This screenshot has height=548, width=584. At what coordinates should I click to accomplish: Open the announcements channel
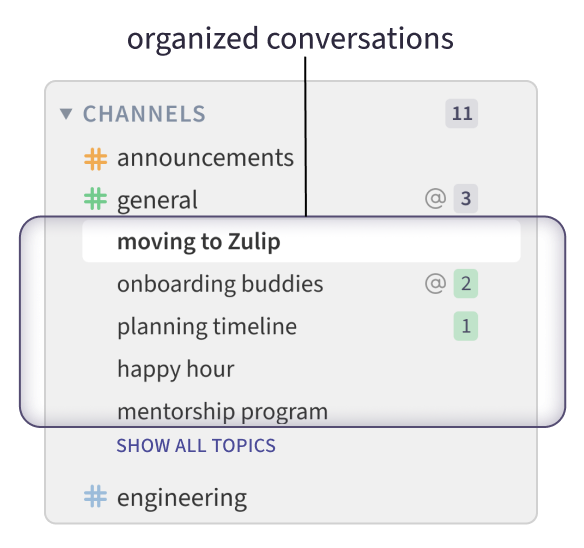206,158
